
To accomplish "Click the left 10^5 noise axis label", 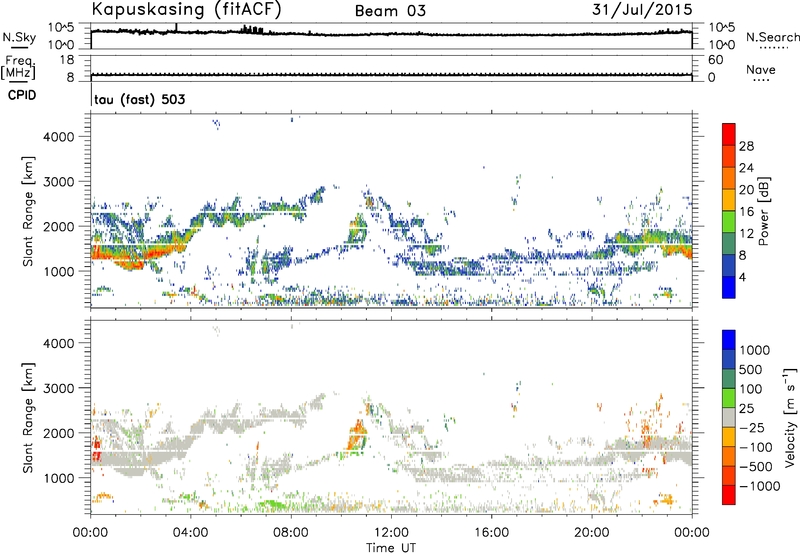I will (61, 28).
